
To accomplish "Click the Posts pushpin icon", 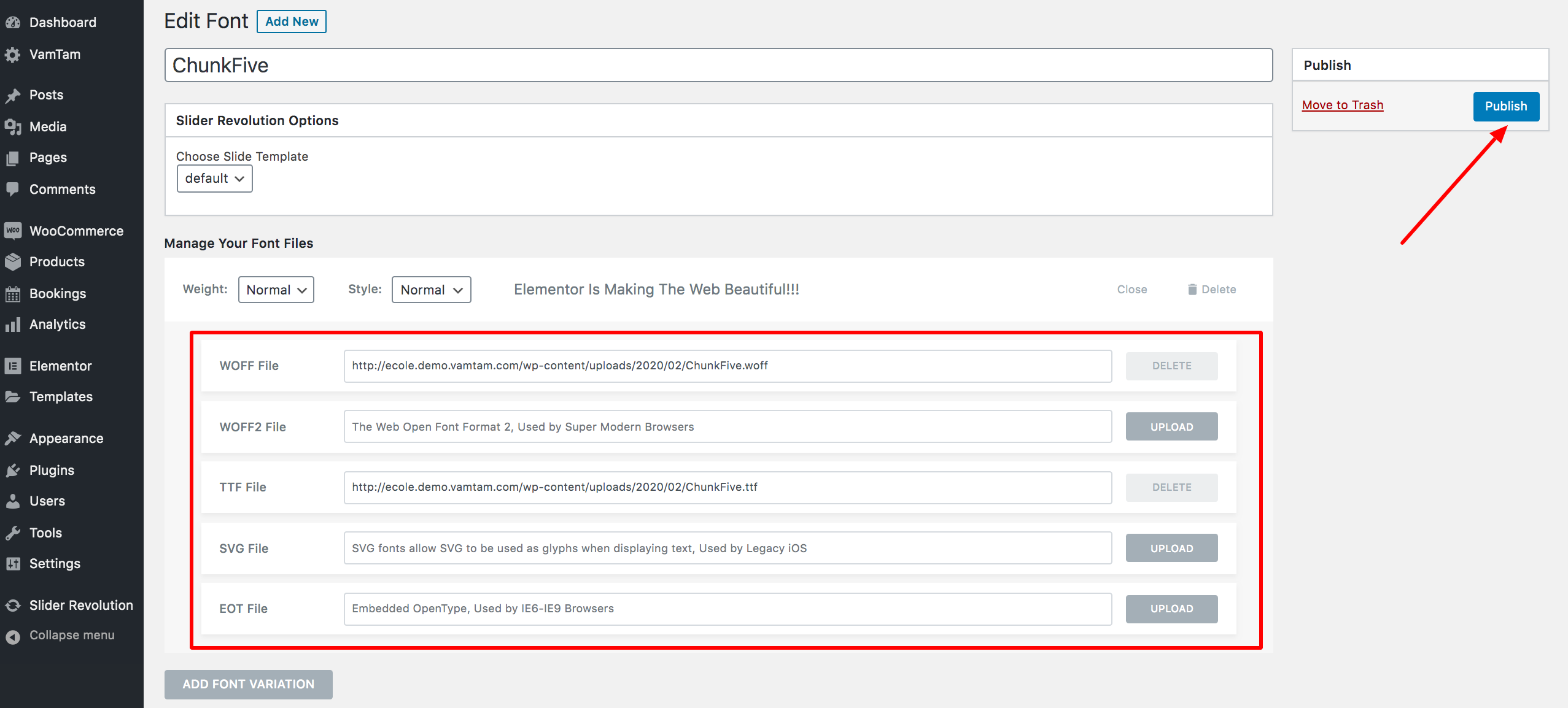I will pos(13,95).
